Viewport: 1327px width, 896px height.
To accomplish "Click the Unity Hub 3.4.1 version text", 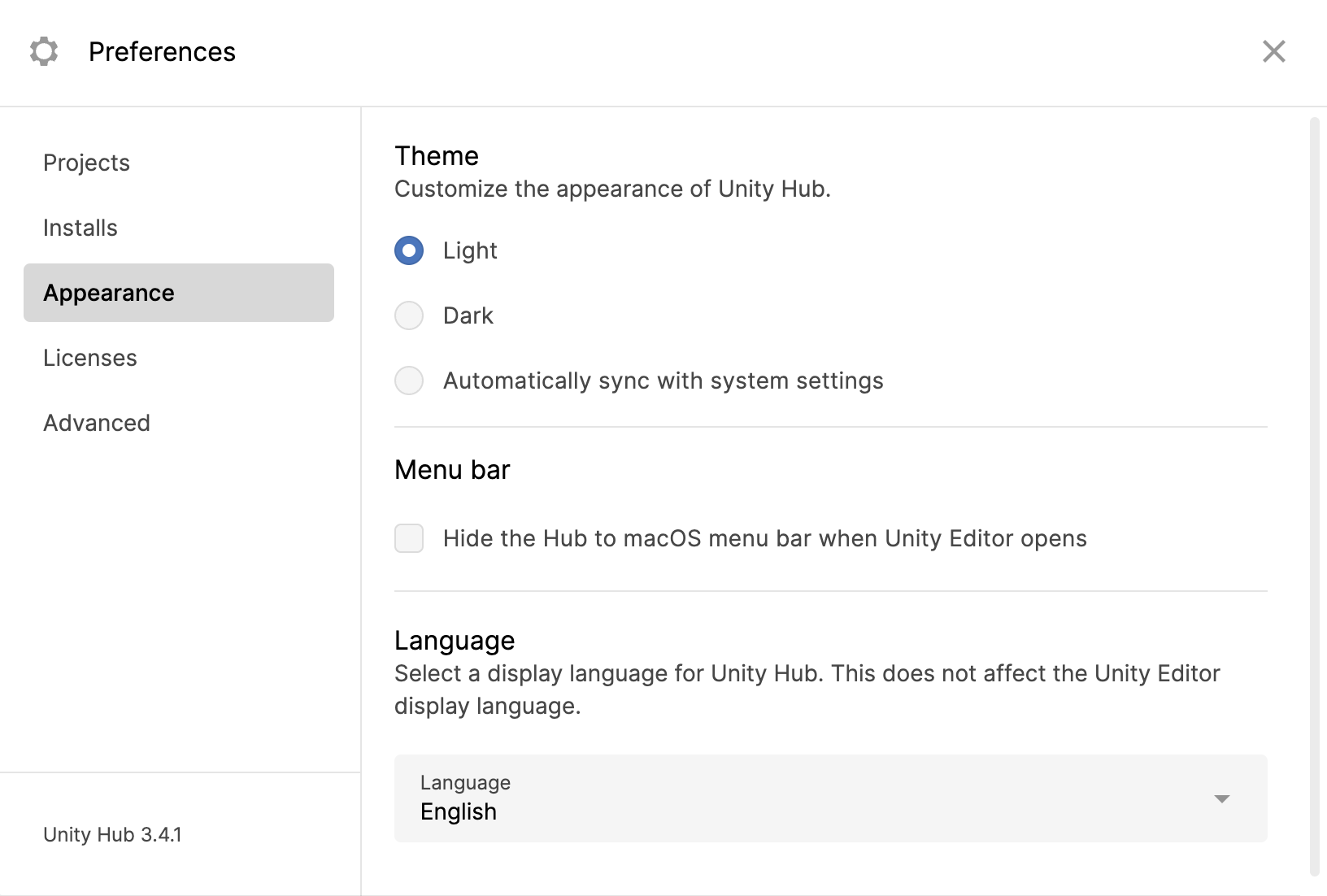I will click(112, 835).
